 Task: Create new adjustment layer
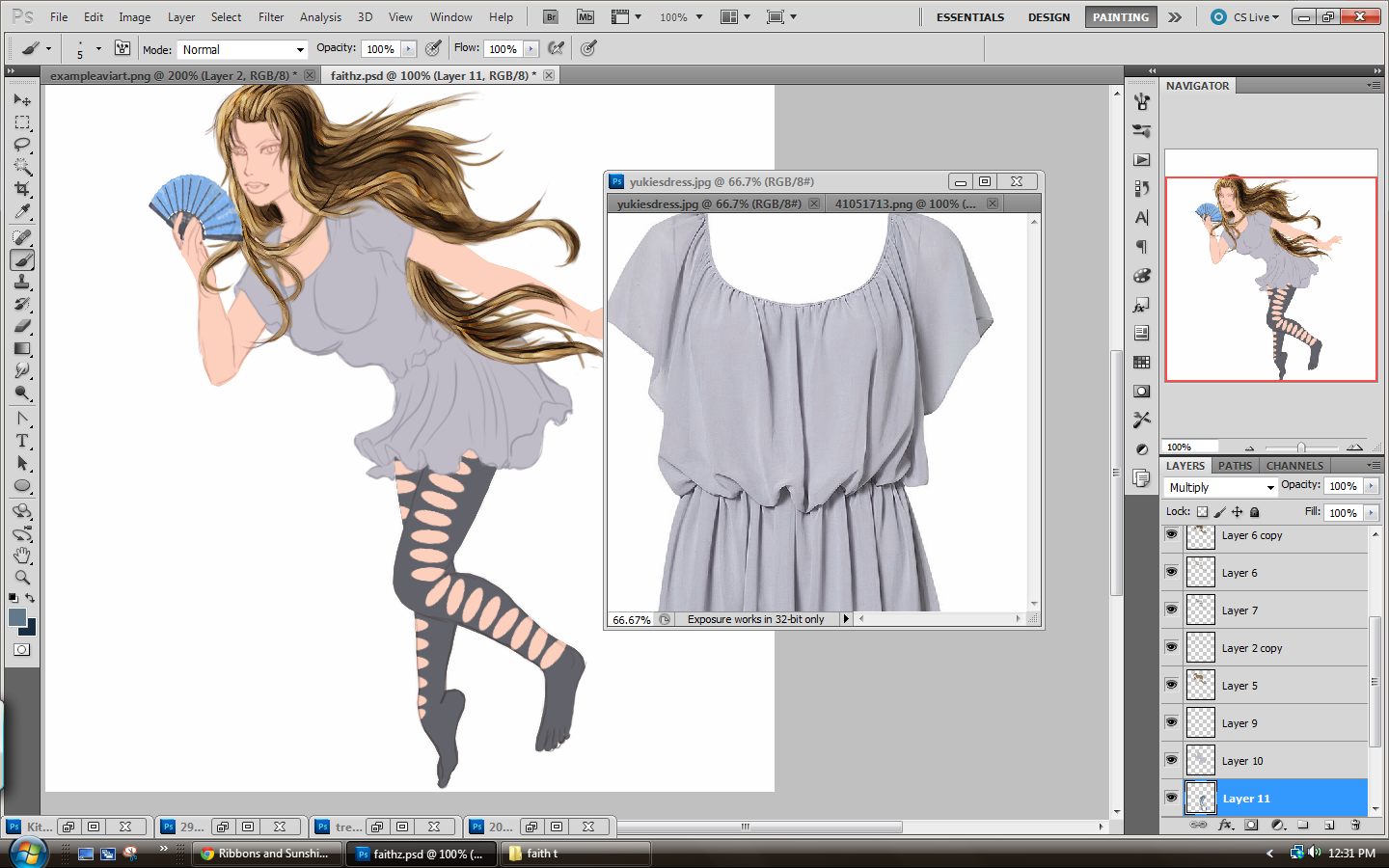coord(1278,826)
